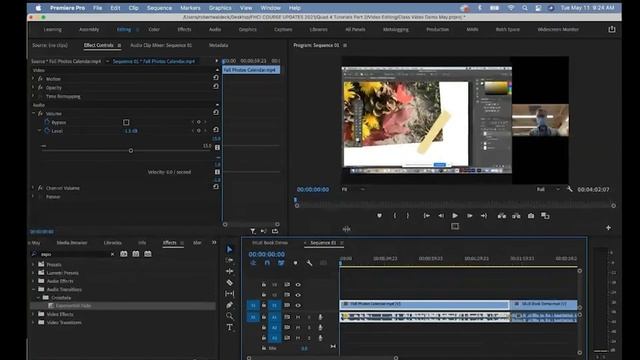This screenshot has height=360, width=640.
Task: Select the Track Select Forward tool
Action: (x=229, y=260)
